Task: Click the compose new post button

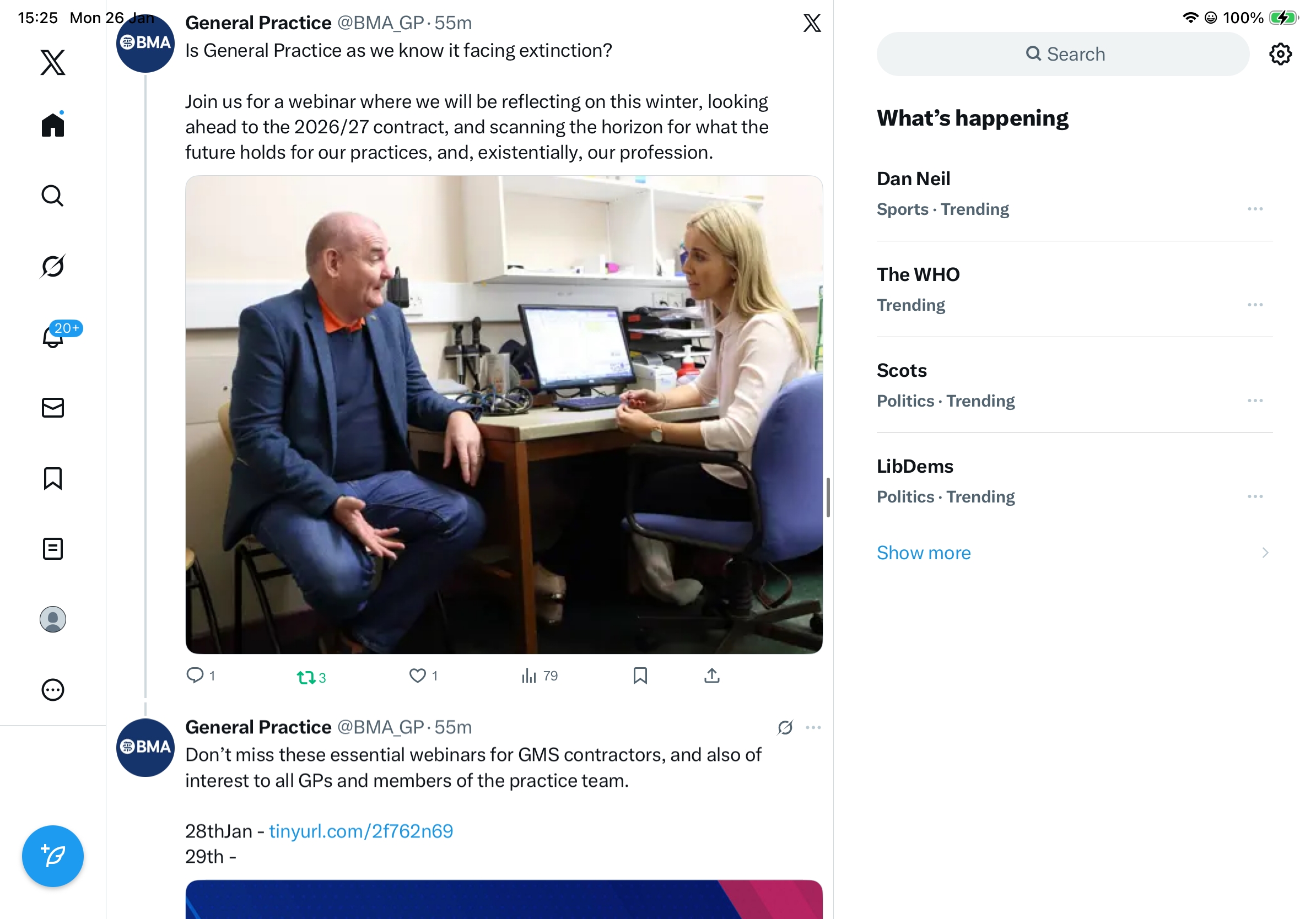Action: click(x=53, y=856)
